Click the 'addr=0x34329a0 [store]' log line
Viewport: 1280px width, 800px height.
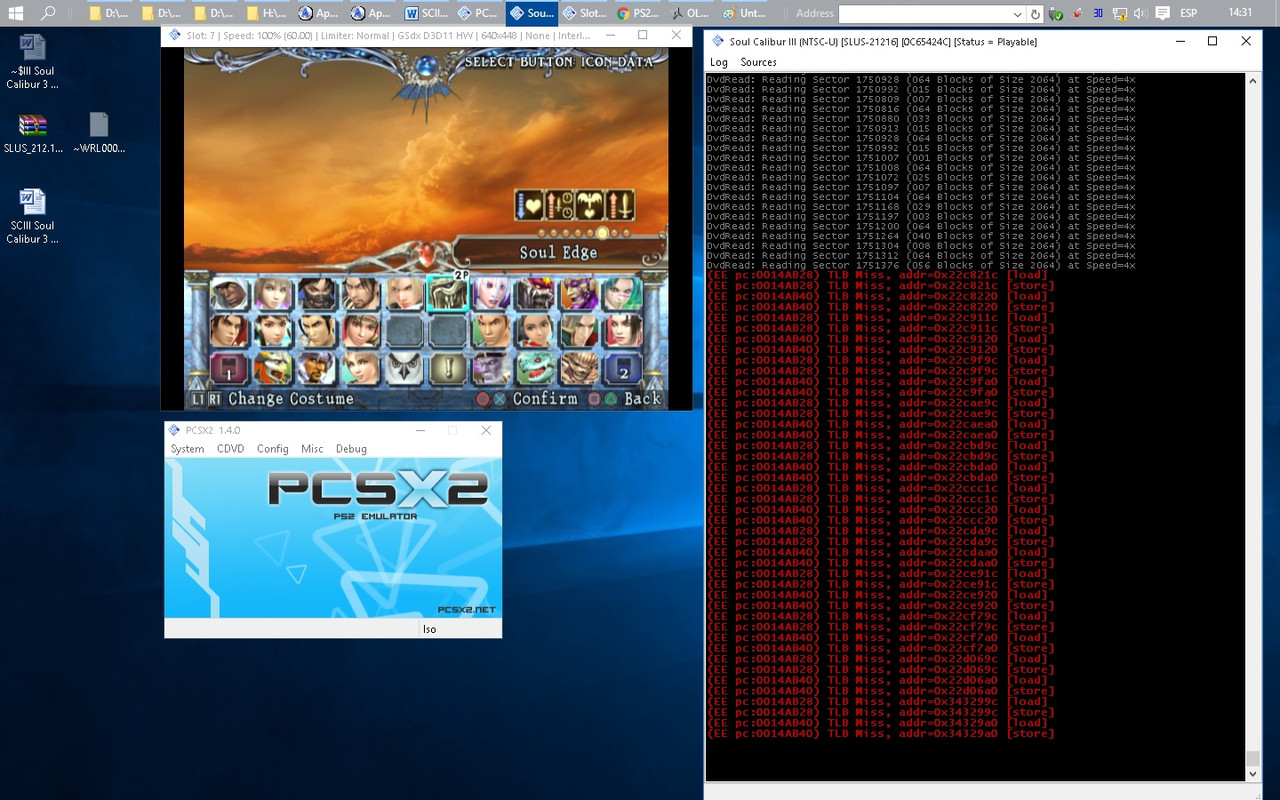coord(880,734)
